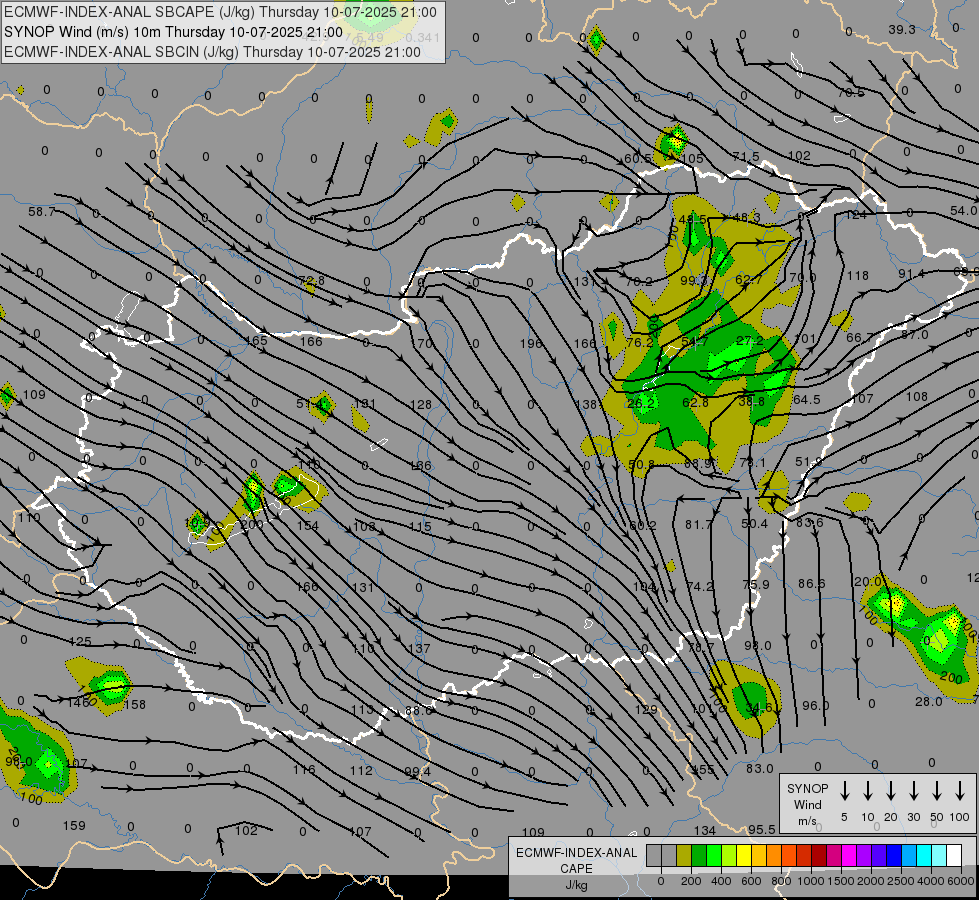Click the 27.2 value on the map

coord(749,340)
